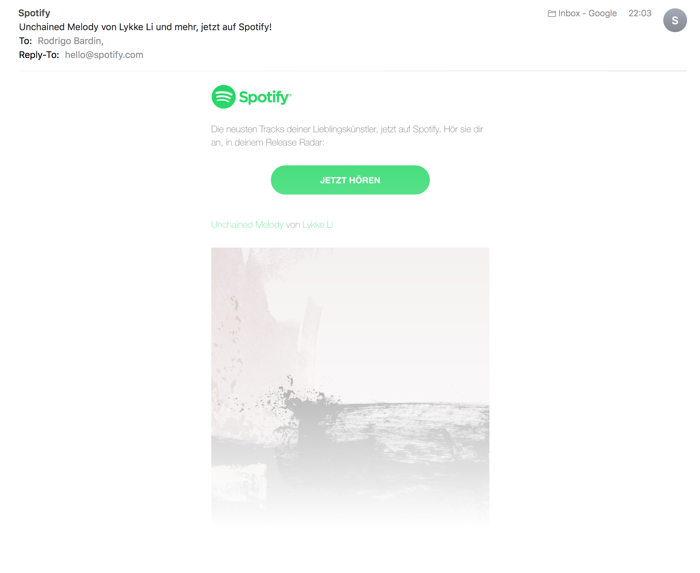Click the Spotify wordmark text in logo
This screenshot has width=700, height=573.
click(x=265, y=97)
